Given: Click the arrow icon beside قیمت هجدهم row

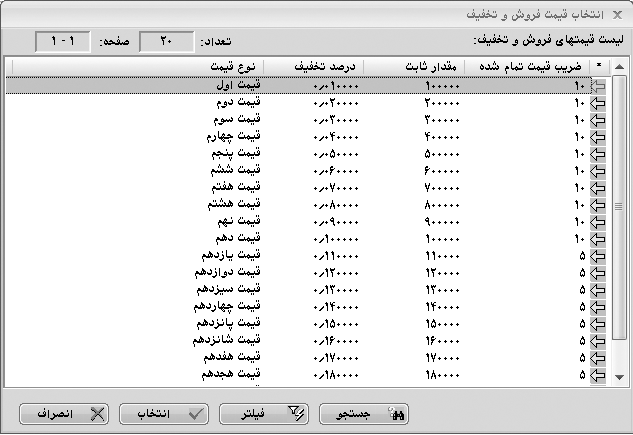Looking at the screenshot, I should pyautogui.click(x=599, y=375).
